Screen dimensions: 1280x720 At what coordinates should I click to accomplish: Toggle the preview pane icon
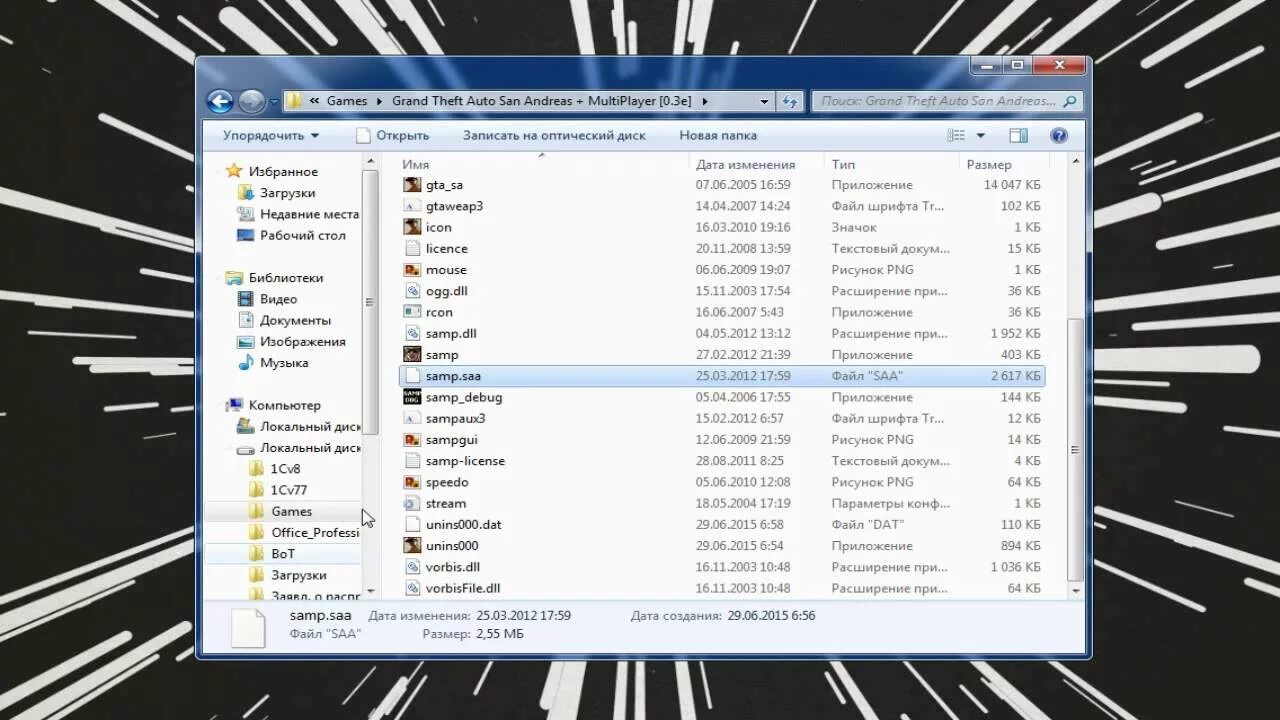point(1018,135)
